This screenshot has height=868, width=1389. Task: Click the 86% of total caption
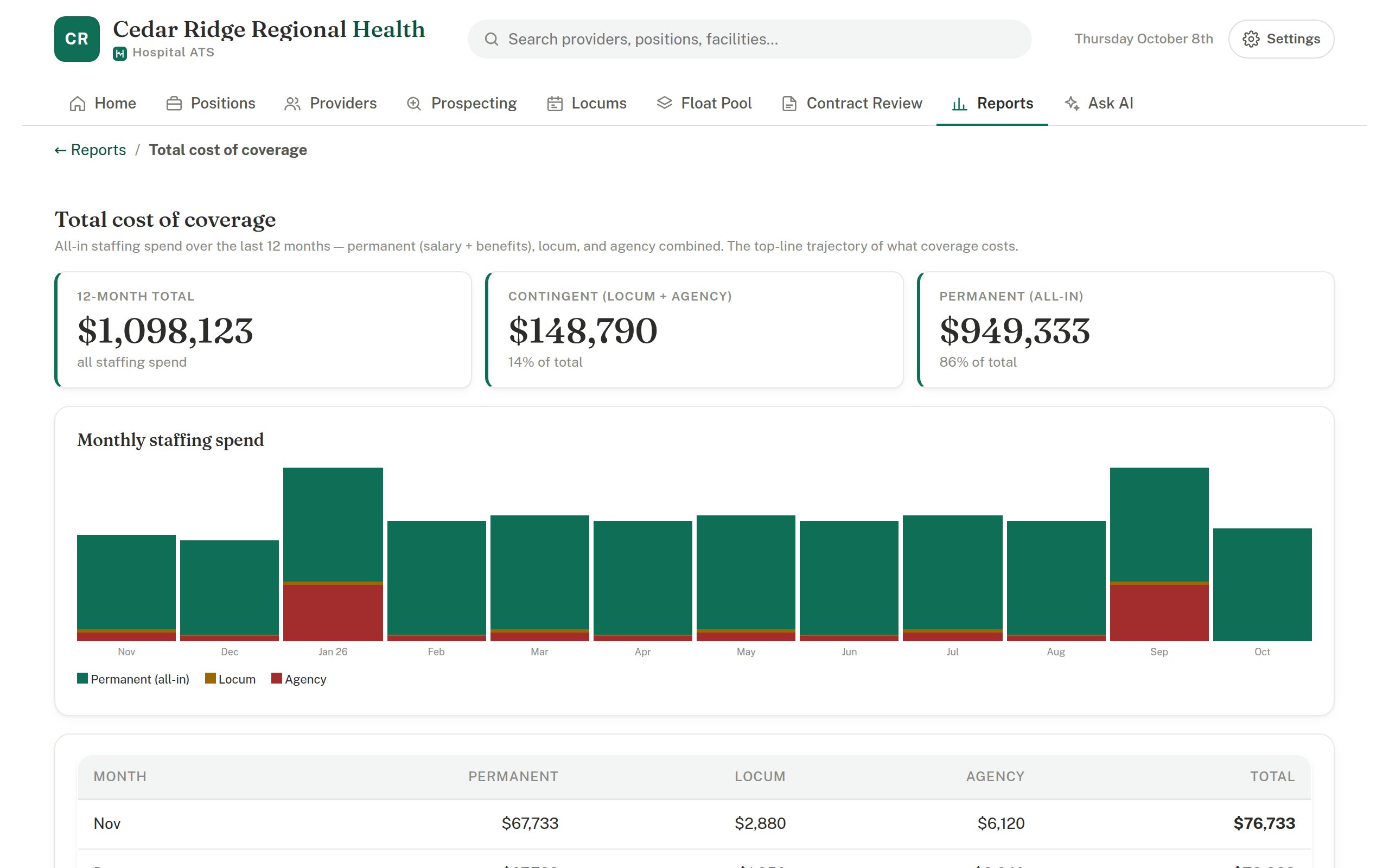click(978, 362)
